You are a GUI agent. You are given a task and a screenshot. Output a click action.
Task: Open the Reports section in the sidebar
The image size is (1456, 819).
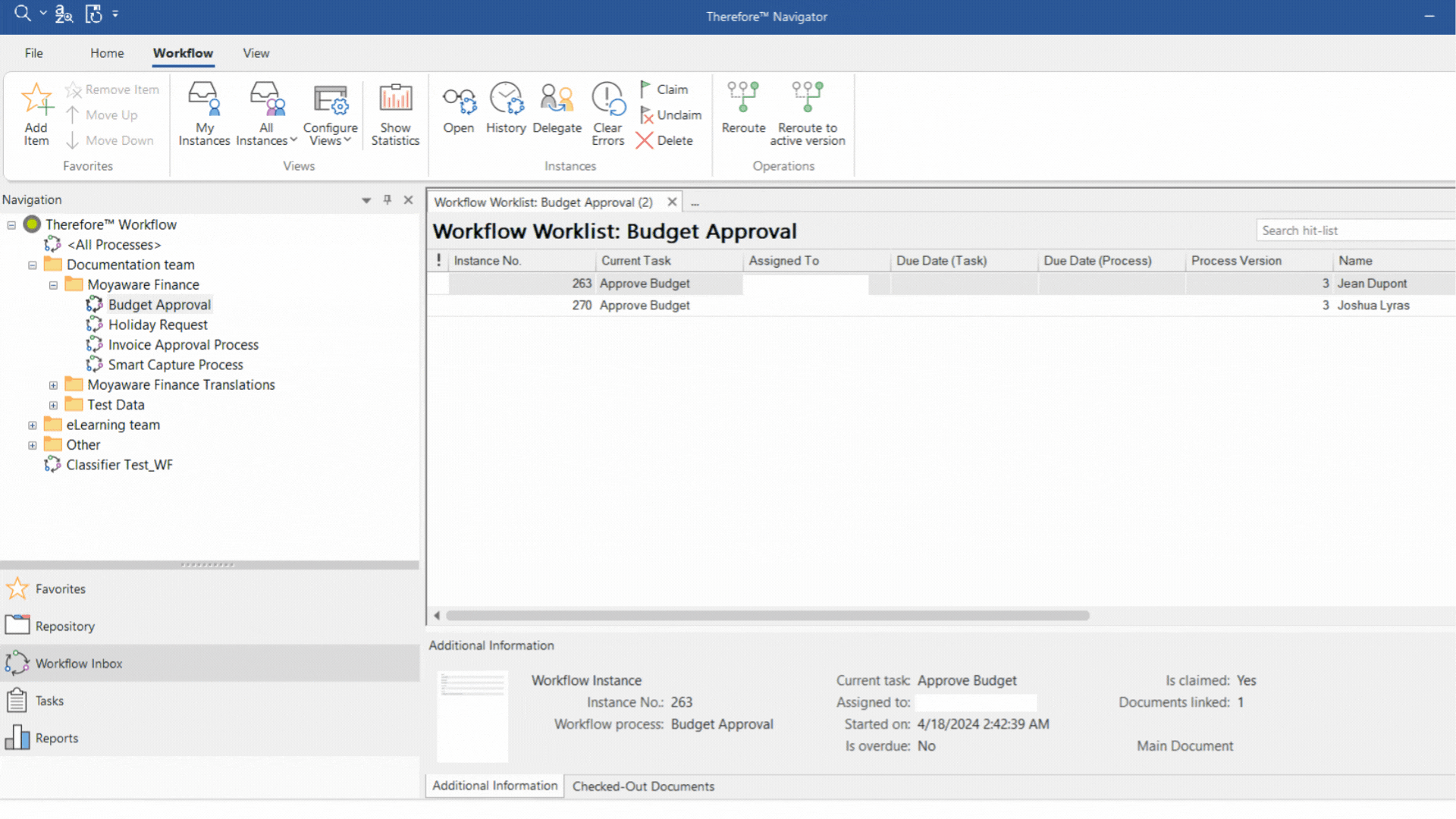click(x=17, y=737)
